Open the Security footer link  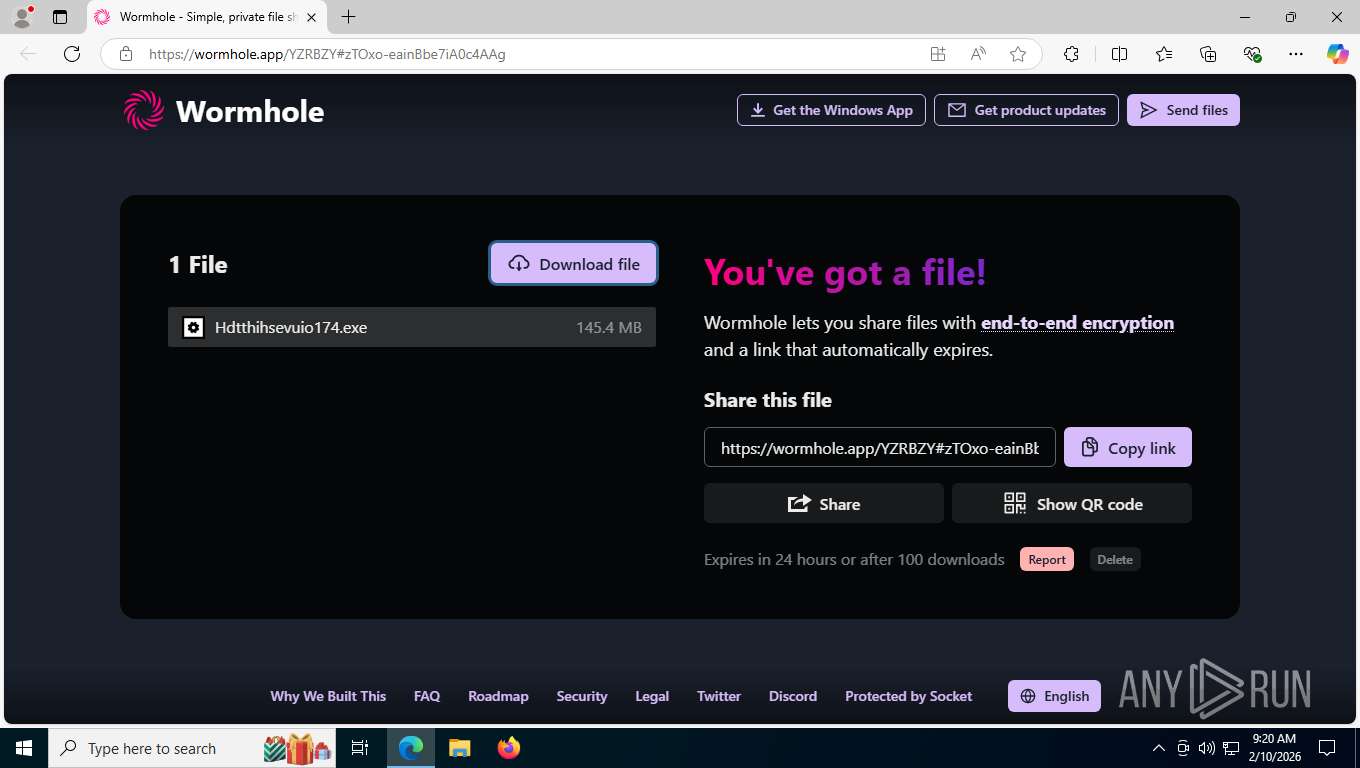[582, 696]
